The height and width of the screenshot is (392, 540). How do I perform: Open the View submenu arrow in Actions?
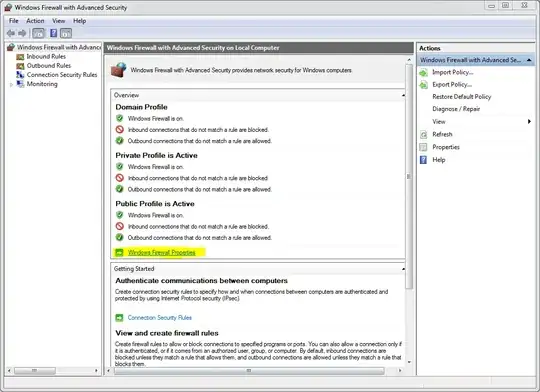529,122
